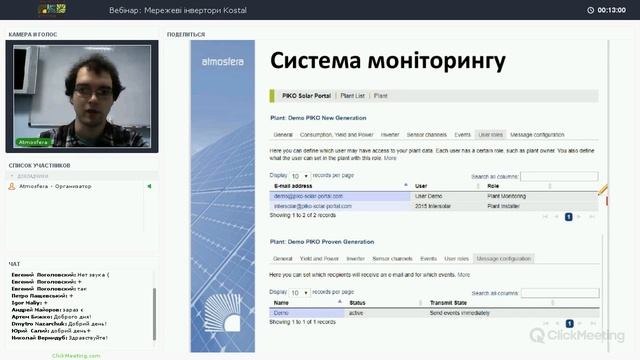The image size is (640, 360).
Task: Open Message configuration tab of New Generation plant
Action: [537, 135]
